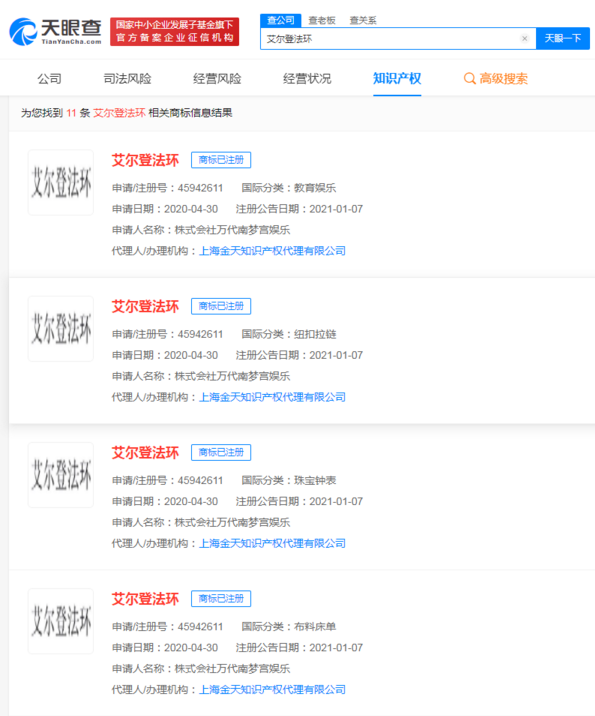Open 艾尔登法环 title in 纽扣拉链 result
The image size is (595, 716).
pyautogui.click(x=145, y=306)
